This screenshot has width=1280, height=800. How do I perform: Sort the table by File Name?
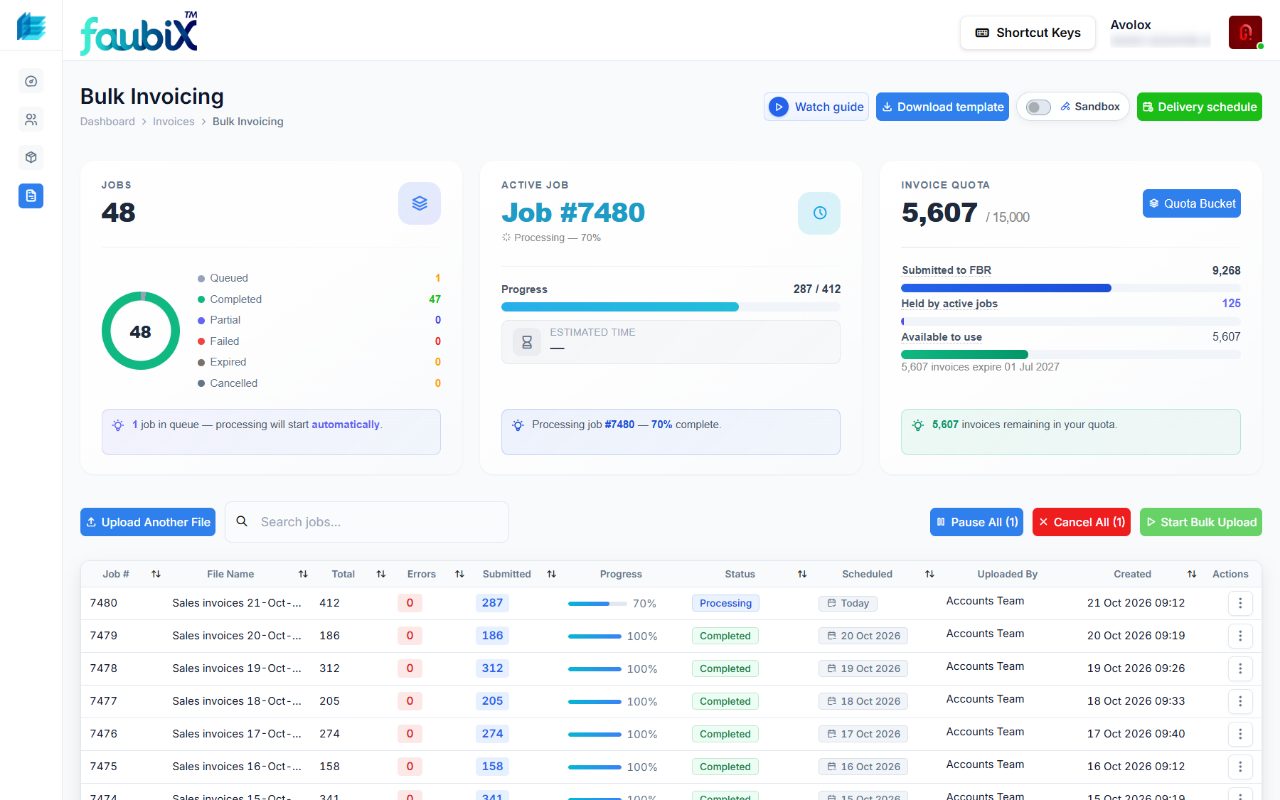(303, 574)
